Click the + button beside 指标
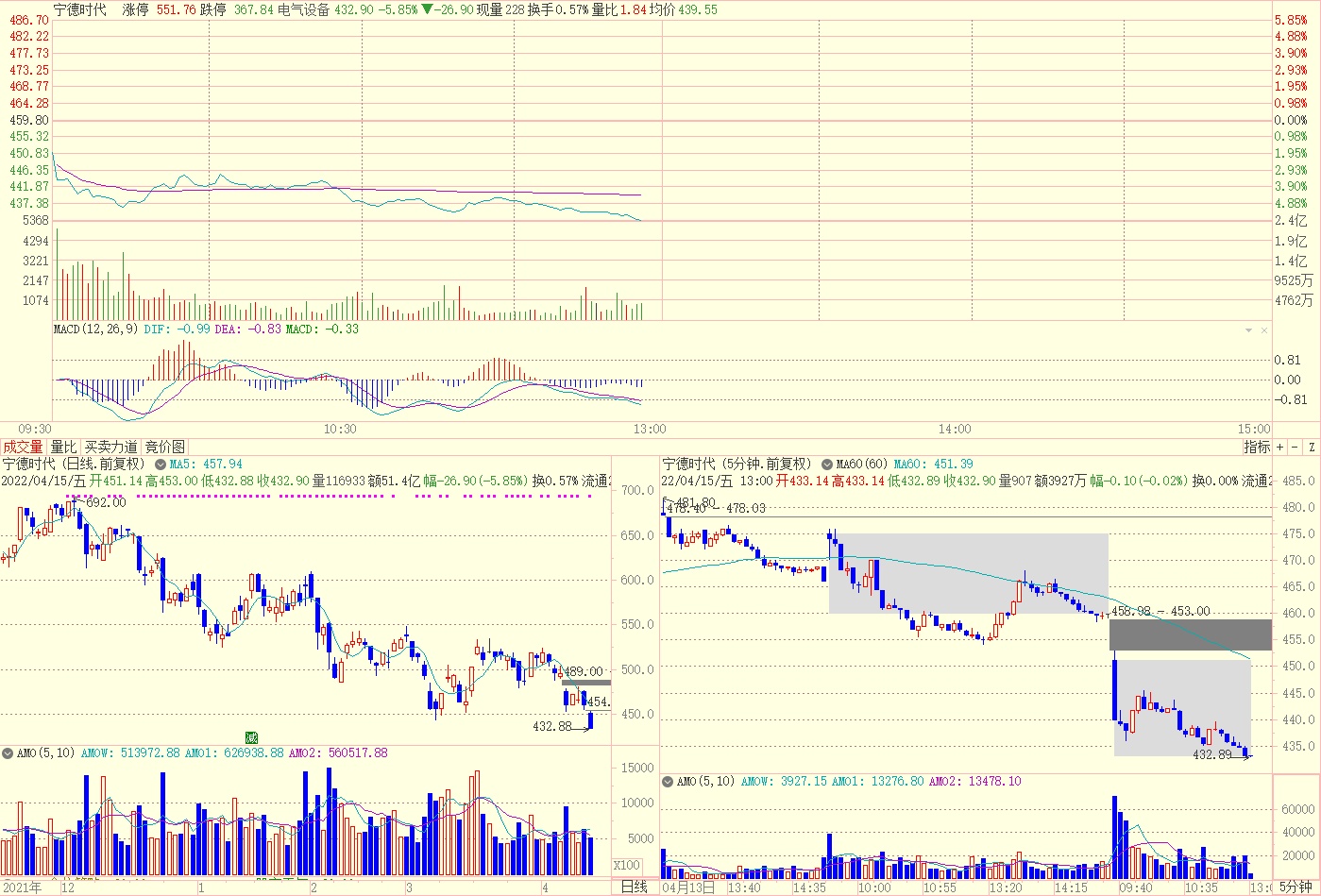 pos(1280,447)
